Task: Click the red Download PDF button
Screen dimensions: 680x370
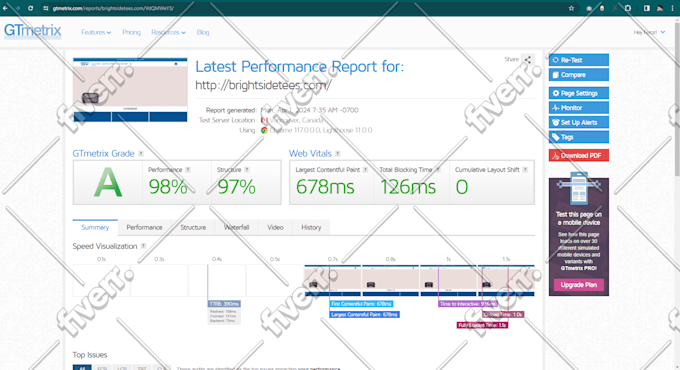Action: coord(579,155)
